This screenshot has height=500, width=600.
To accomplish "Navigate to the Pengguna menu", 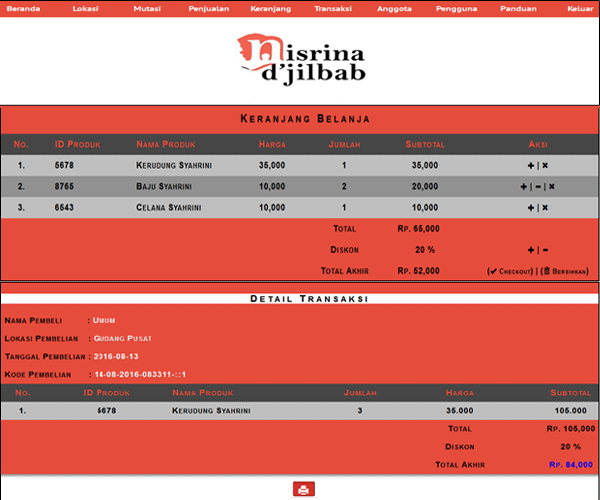I will (x=456, y=8).
